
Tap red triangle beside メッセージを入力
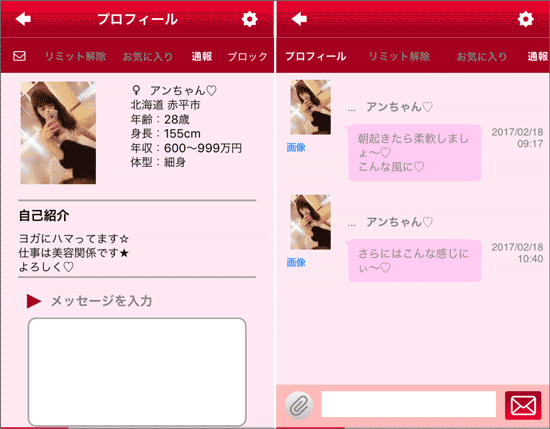tap(34, 301)
